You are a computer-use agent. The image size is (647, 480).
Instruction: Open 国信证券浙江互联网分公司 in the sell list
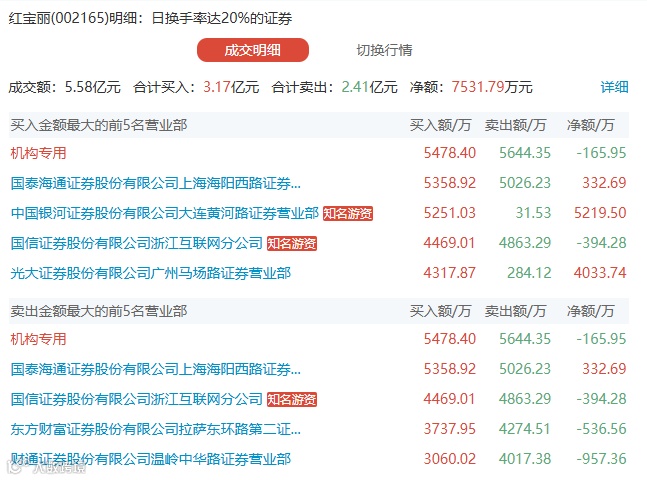(137, 399)
